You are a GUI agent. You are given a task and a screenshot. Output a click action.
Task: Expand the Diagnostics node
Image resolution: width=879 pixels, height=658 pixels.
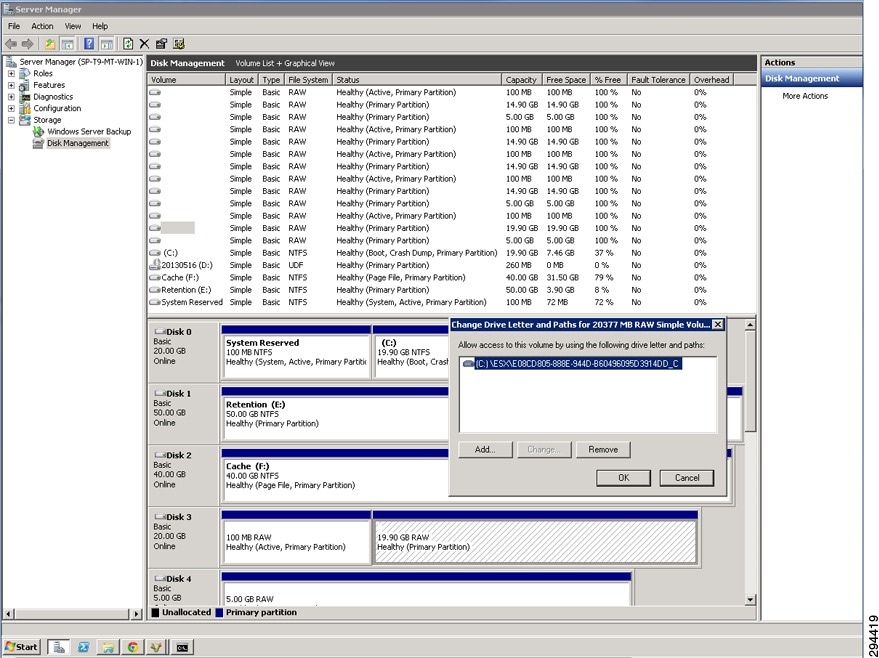[x=11, y=97]
